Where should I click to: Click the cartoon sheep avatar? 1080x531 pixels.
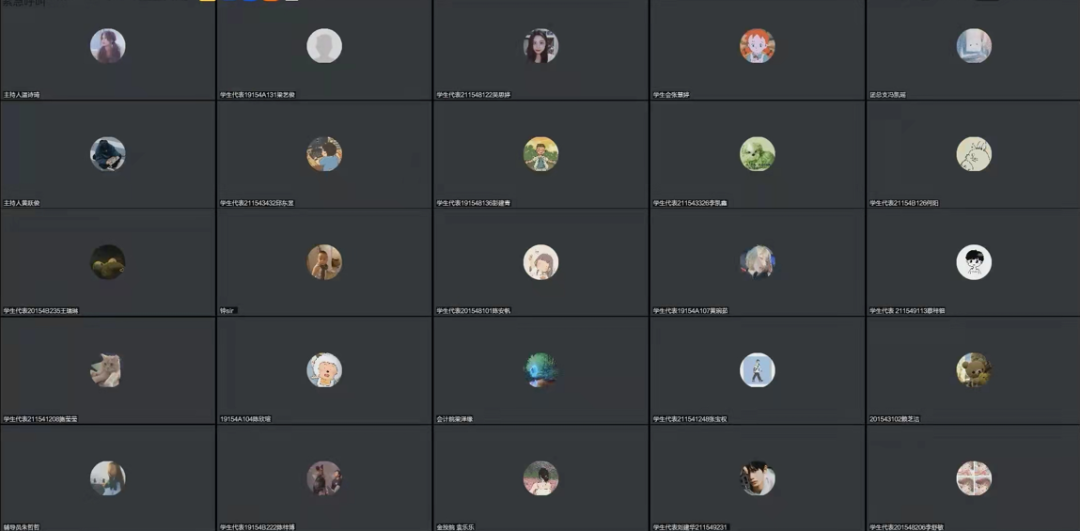tap(324, 370)
